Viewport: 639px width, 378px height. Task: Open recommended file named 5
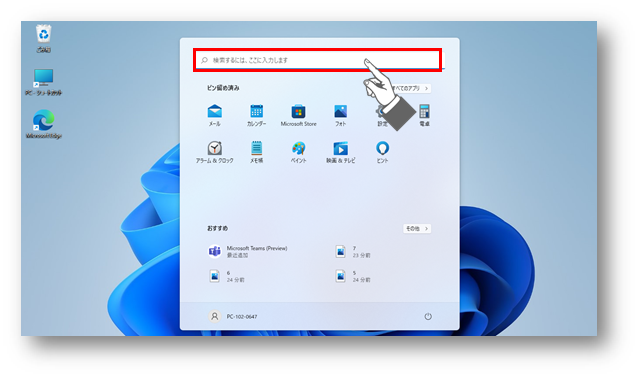pos(353,276)
